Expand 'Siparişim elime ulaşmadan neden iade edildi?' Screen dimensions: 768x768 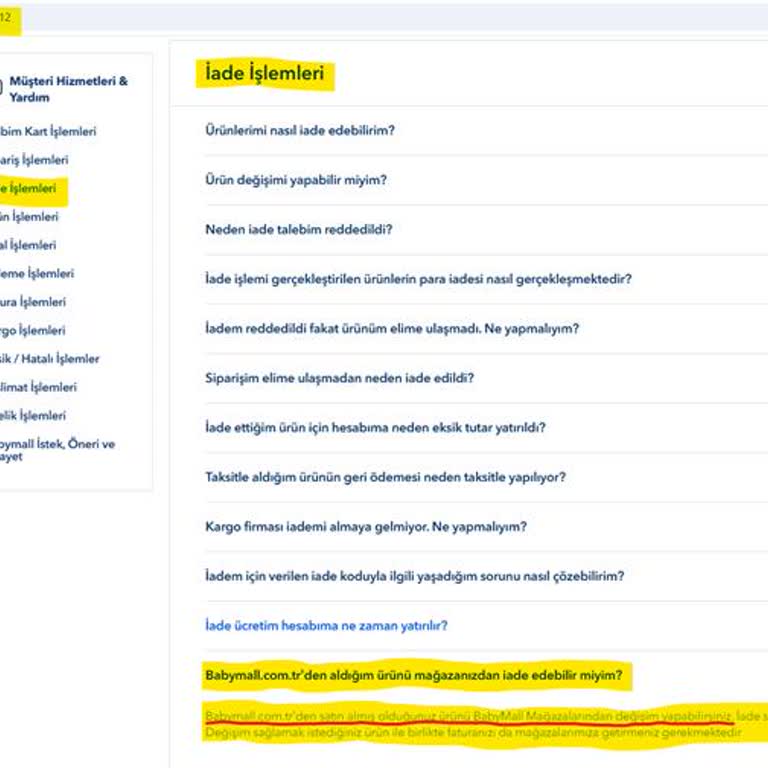[339, 378]
